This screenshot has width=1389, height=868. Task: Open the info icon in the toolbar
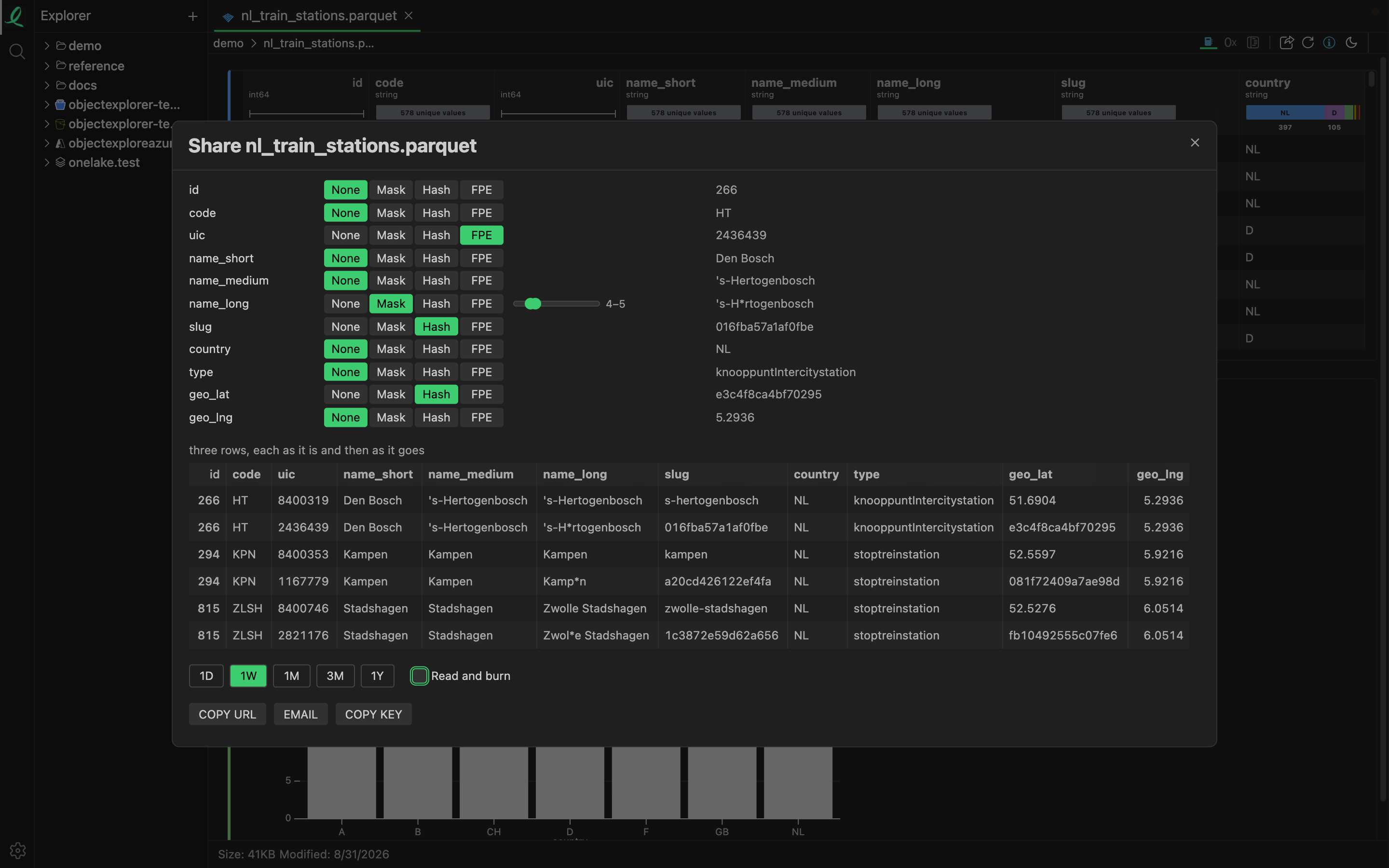coord(1329,42)
